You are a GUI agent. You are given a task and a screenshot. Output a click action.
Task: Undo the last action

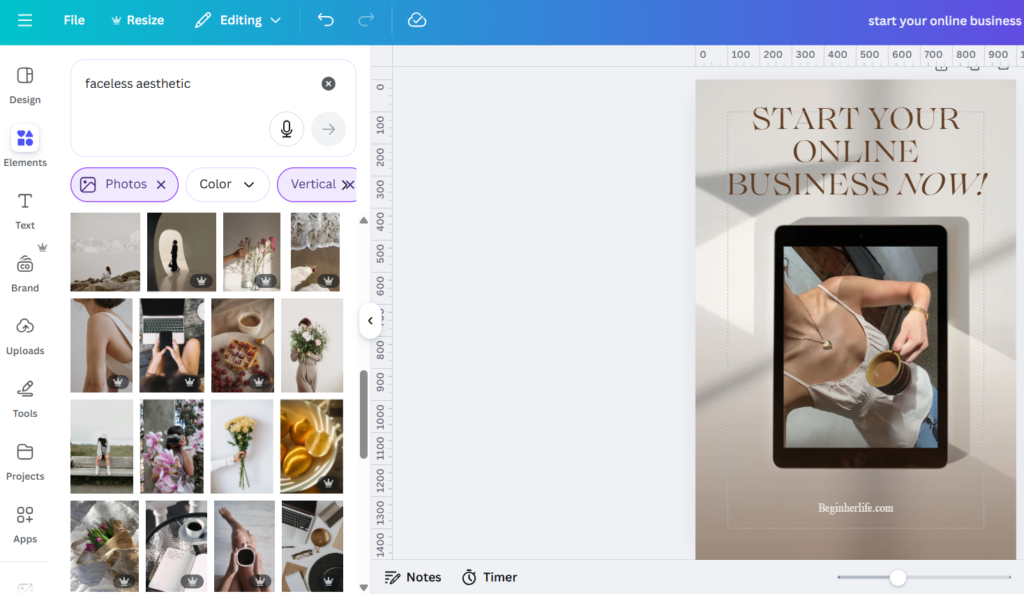coord(325,20)
